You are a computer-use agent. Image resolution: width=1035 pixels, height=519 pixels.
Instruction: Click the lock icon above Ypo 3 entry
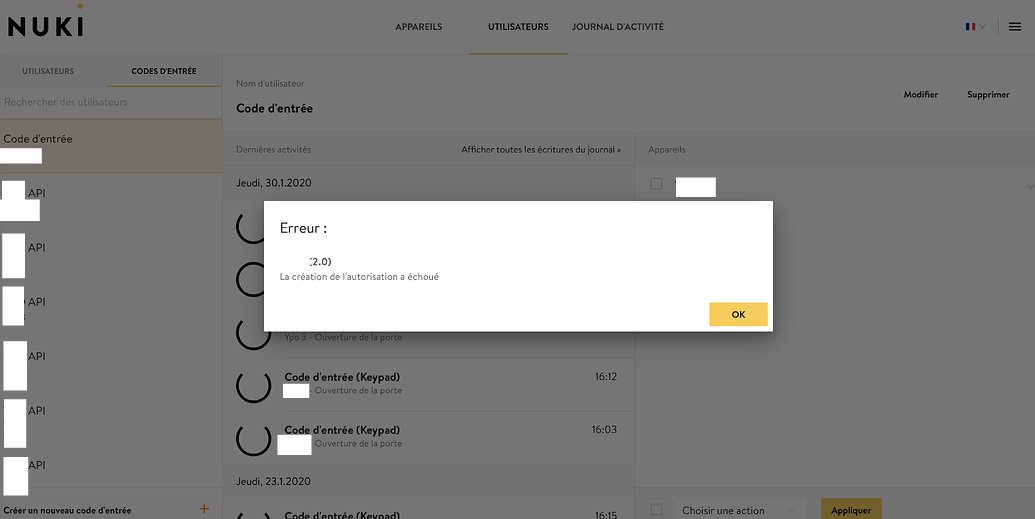click(x=253, y=332)
